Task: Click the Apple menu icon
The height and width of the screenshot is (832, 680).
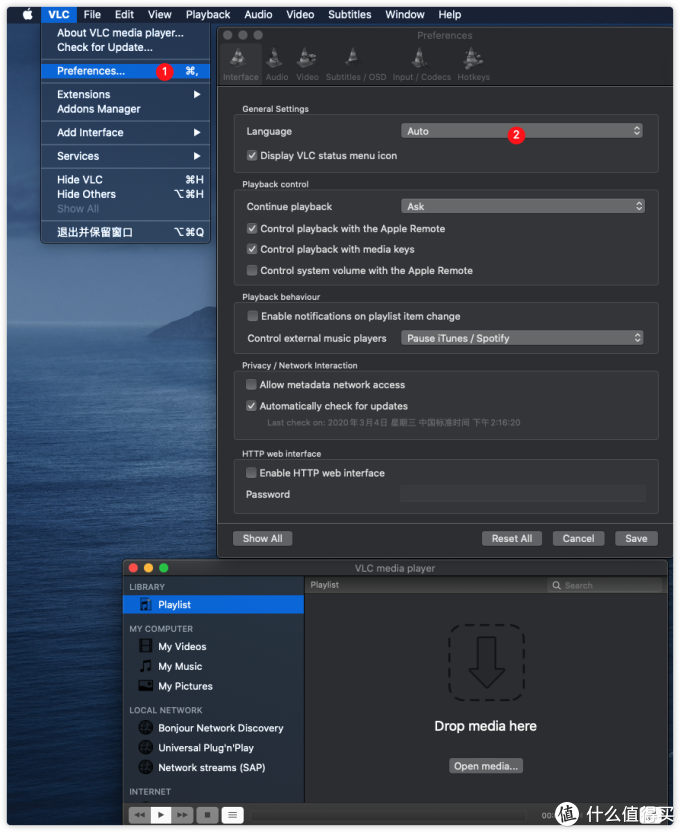Action: [x=27, y=14]
